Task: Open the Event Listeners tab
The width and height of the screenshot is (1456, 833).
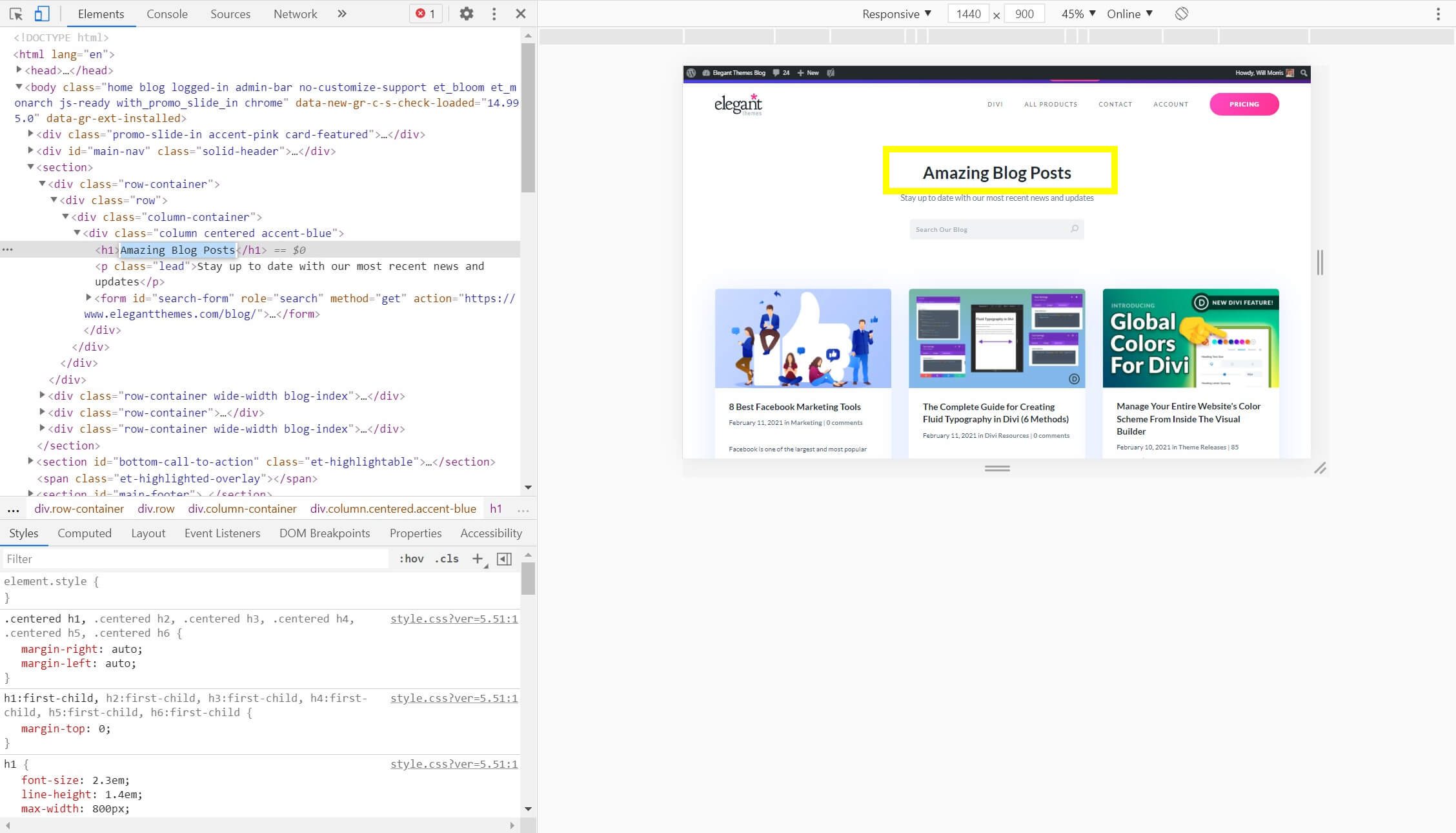Action: 222,533
